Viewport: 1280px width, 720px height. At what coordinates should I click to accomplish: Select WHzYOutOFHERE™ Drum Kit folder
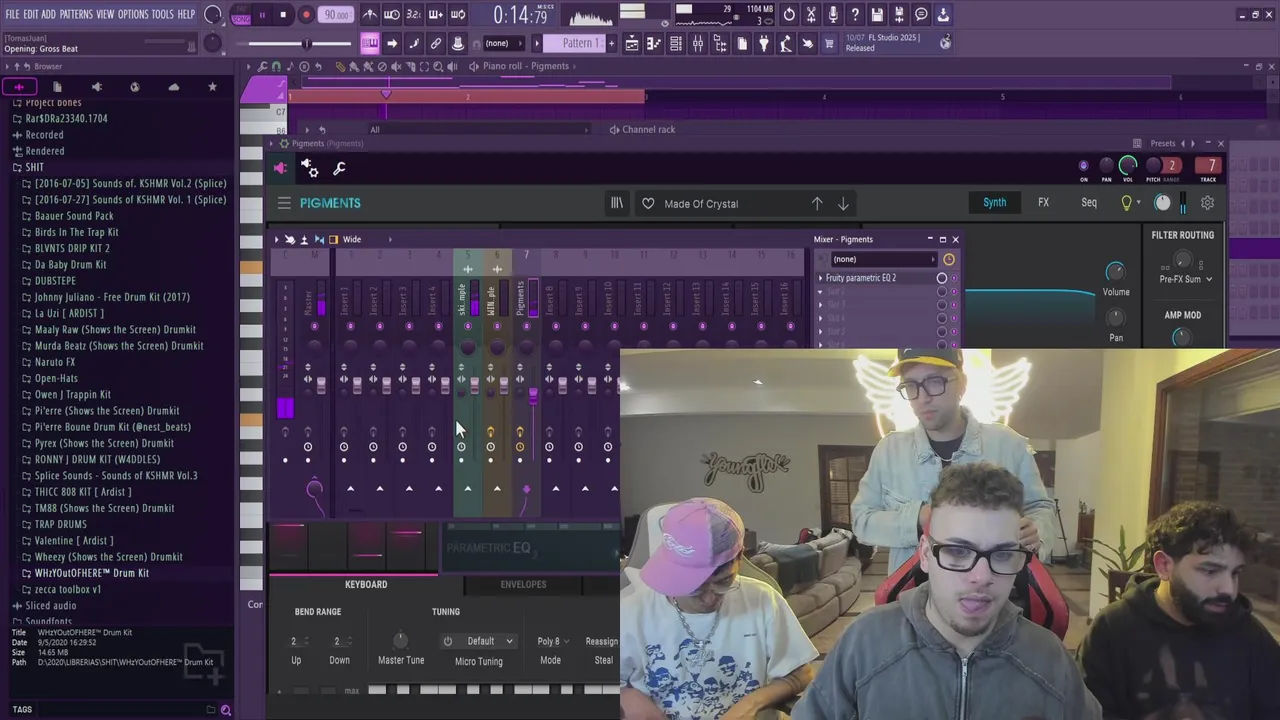point(92,573)
